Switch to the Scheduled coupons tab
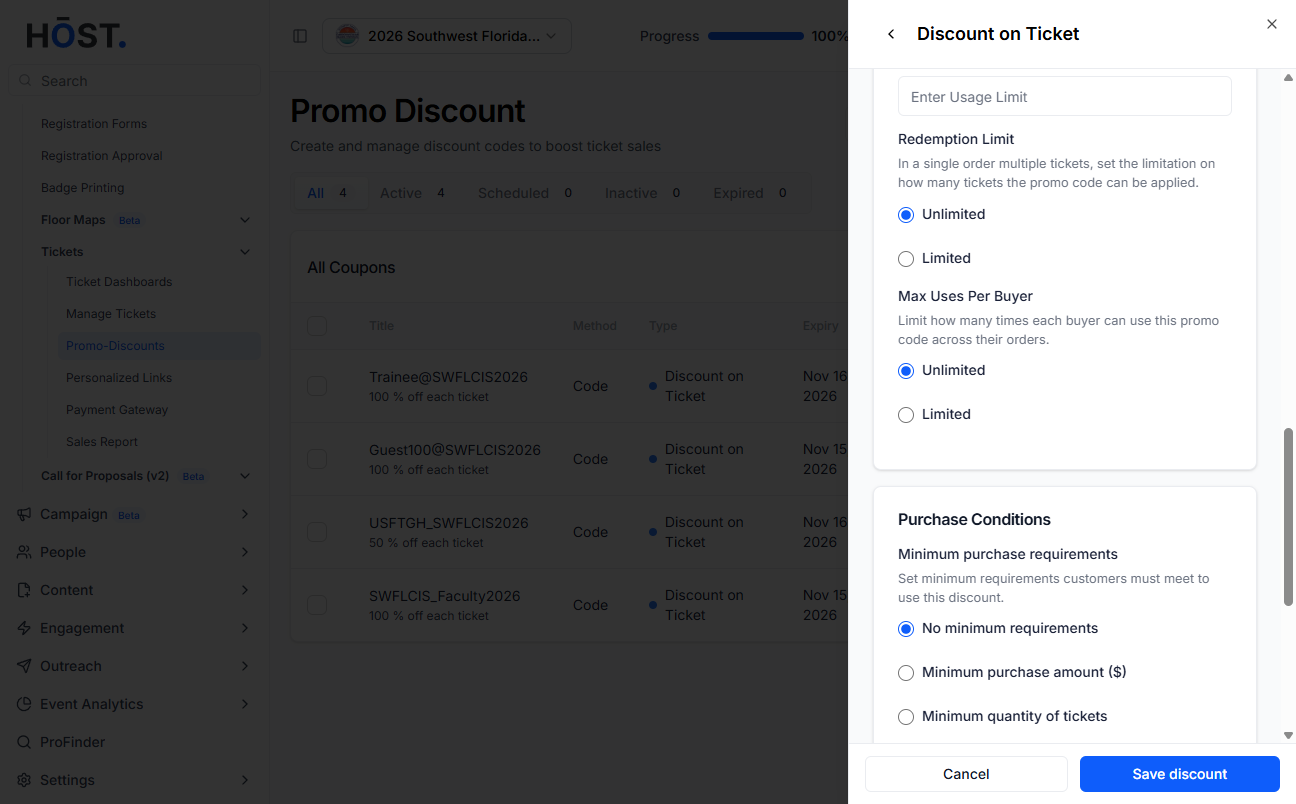This screenshot has height=804, width=1296. (526, 193)
